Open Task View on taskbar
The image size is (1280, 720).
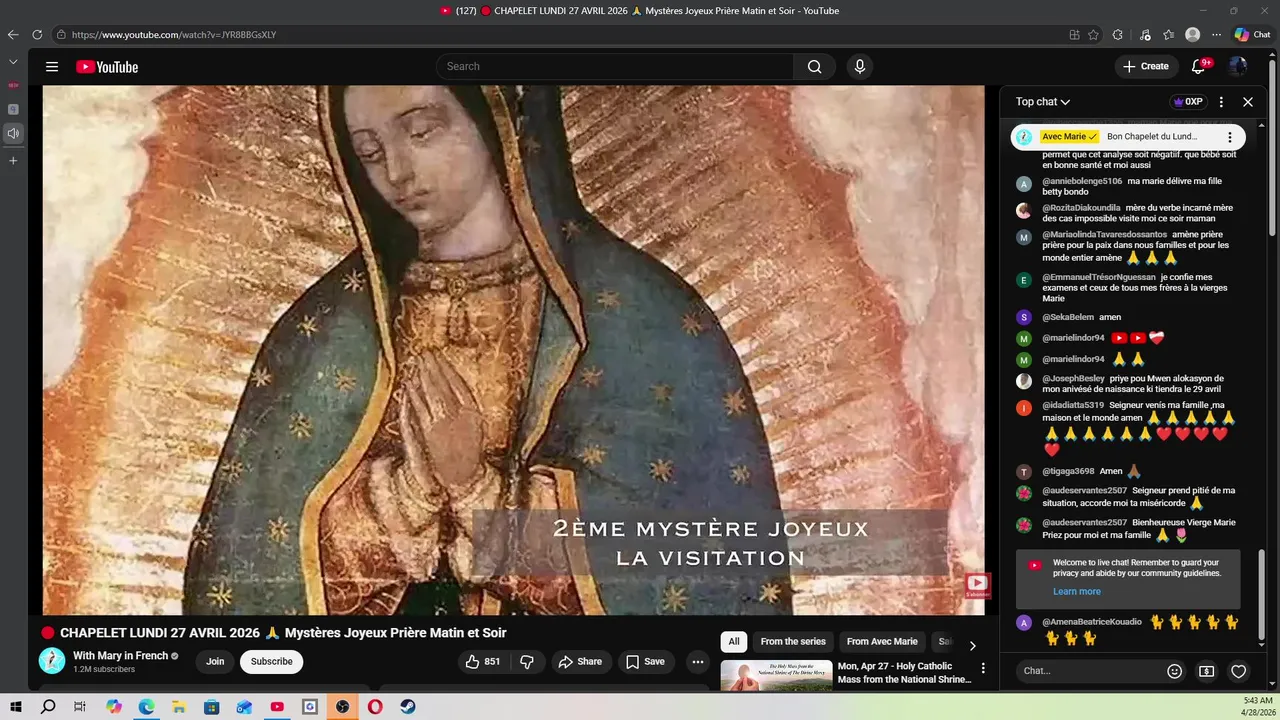pyautogui.click(x=80, y=706)
